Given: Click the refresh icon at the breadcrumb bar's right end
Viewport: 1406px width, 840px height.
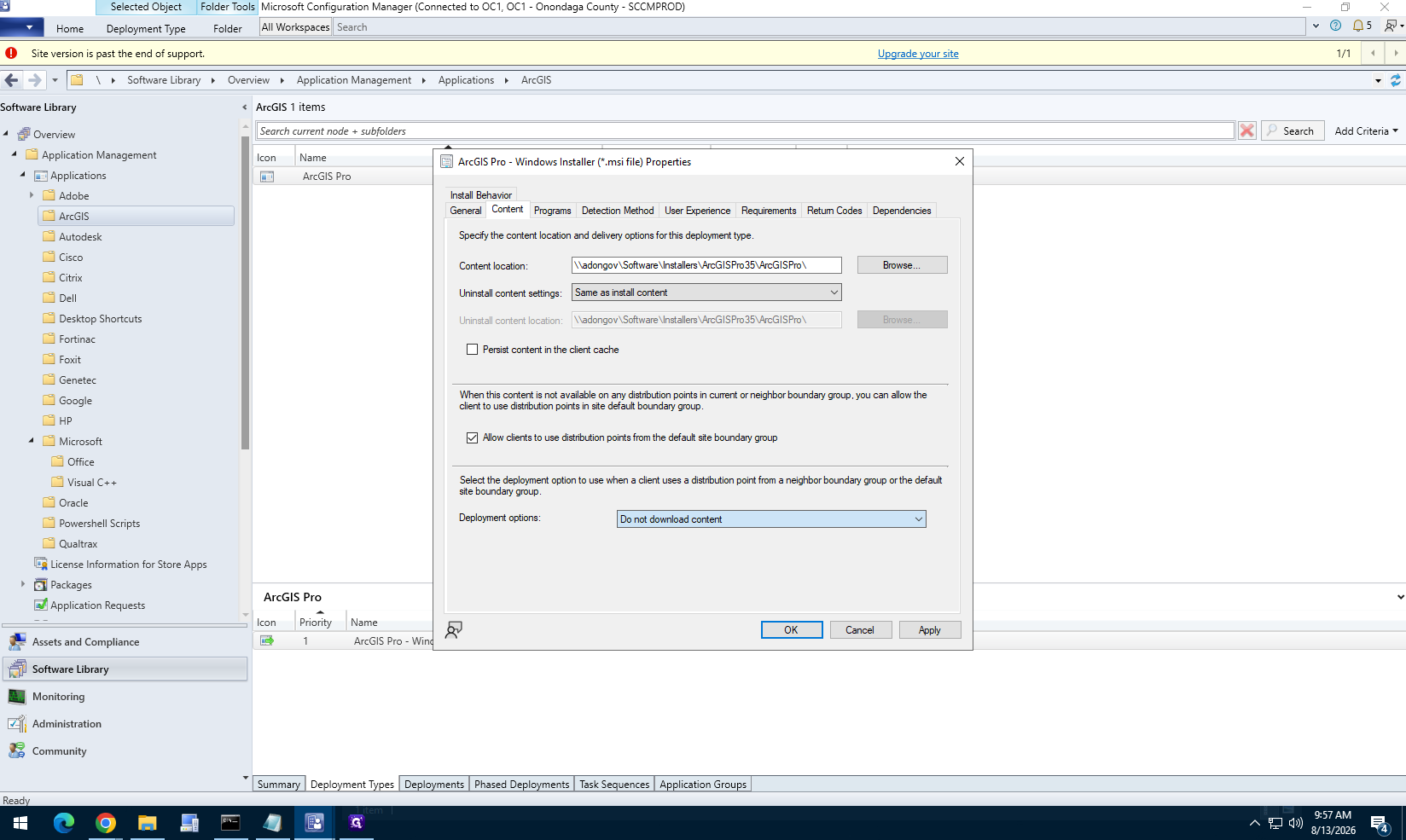Looking at the screenshot, I should click(x=1396, y=80).
